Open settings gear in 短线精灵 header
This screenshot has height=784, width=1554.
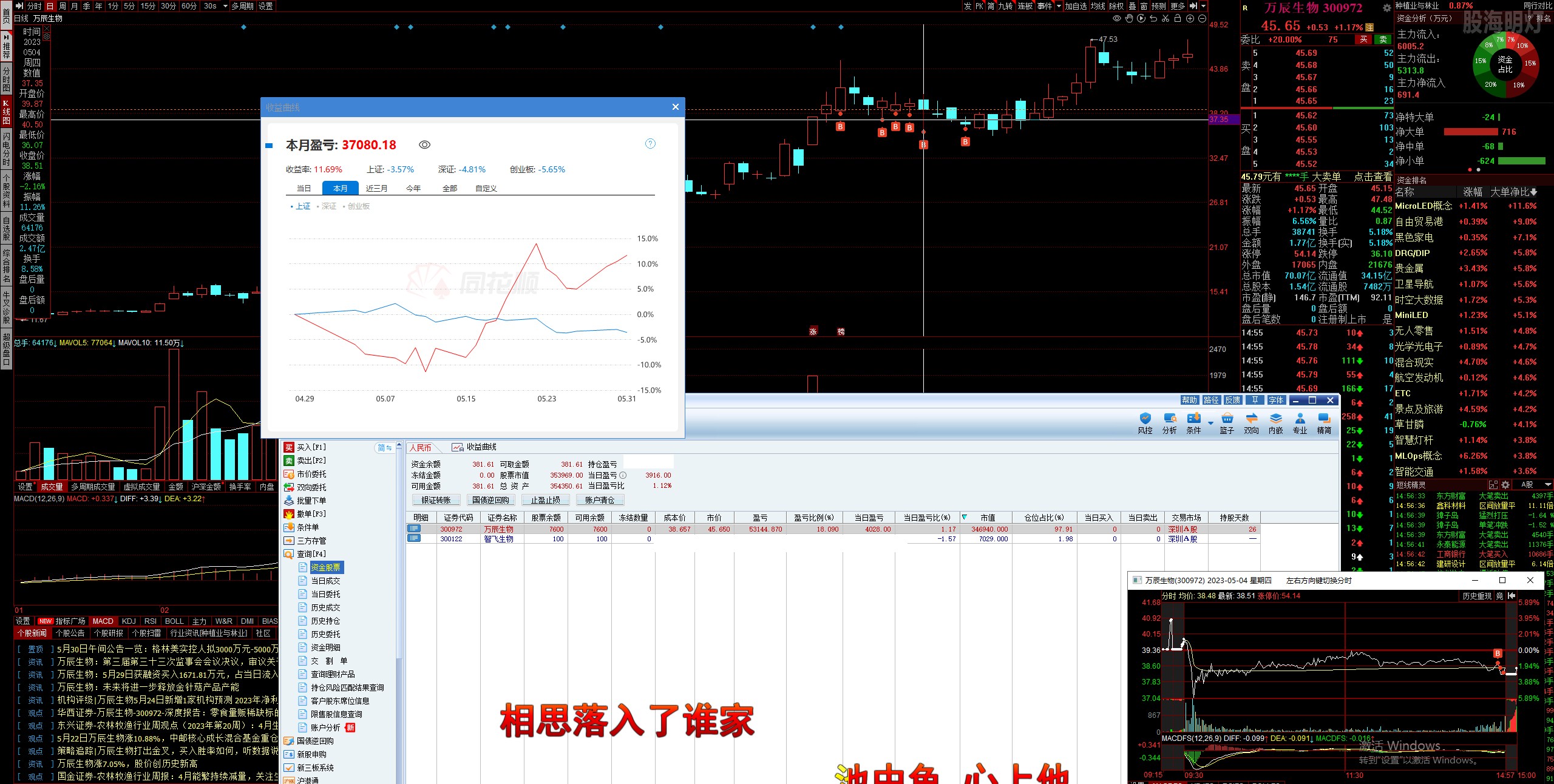pos(1505,484)
